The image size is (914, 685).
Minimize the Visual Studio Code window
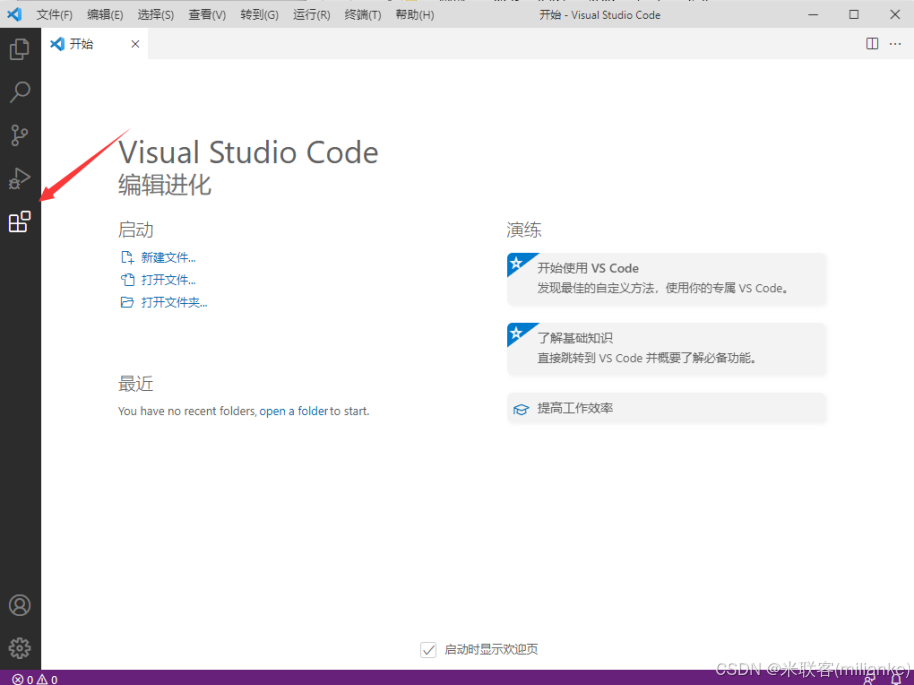point(813,15)
